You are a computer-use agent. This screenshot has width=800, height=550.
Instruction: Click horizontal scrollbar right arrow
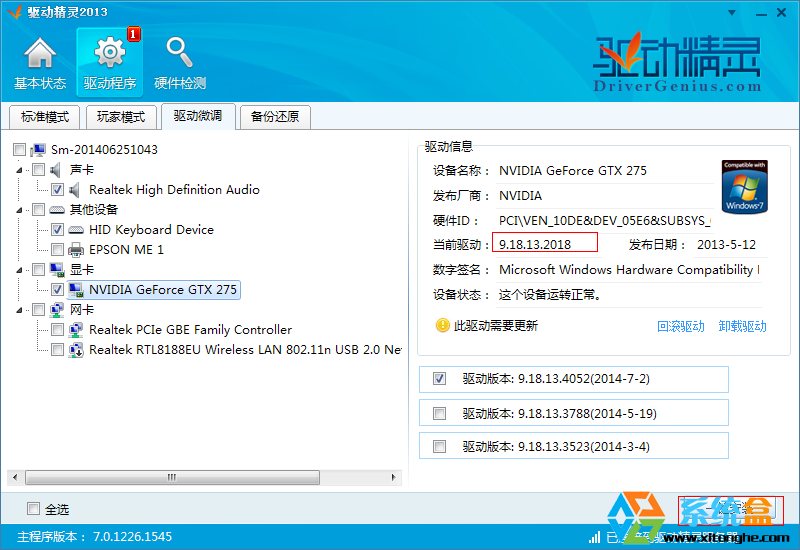click(393, 478)
